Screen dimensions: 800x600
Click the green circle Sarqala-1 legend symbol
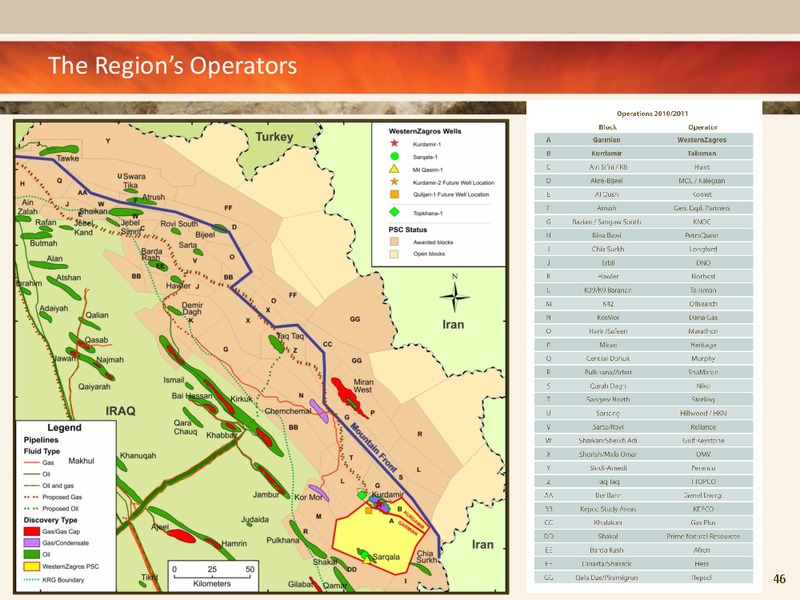394,157
